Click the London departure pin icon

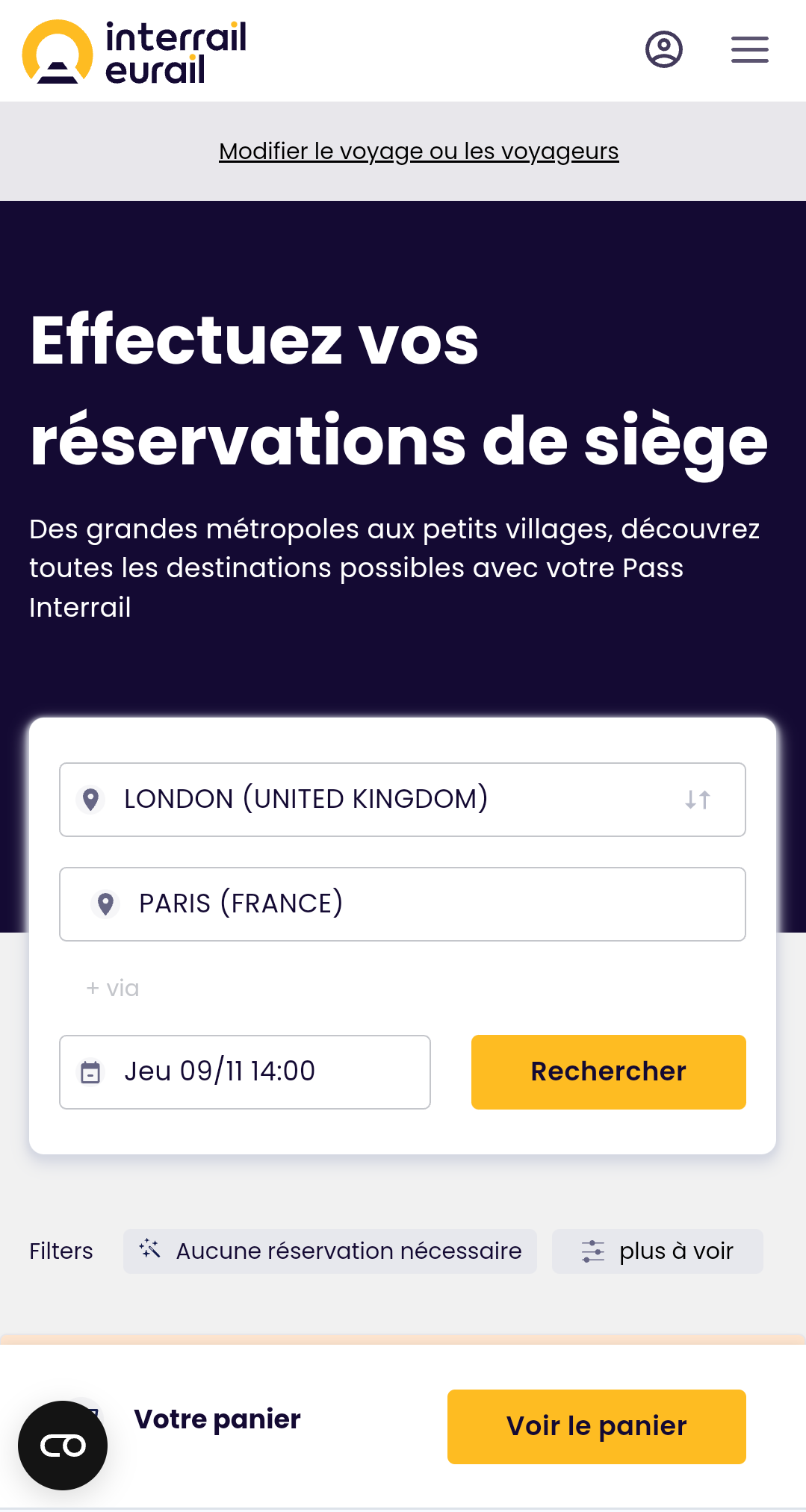click(x=91, y=800)
